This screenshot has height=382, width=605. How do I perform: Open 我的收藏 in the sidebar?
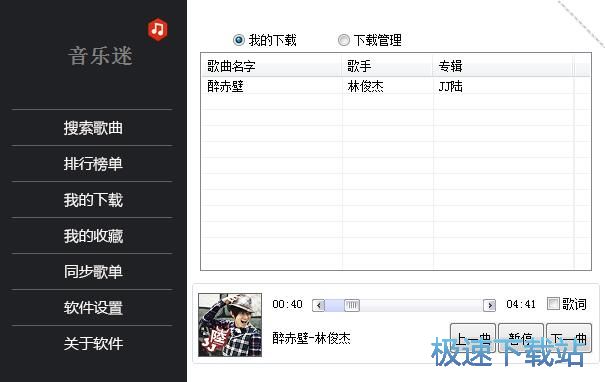click(93, 236)
